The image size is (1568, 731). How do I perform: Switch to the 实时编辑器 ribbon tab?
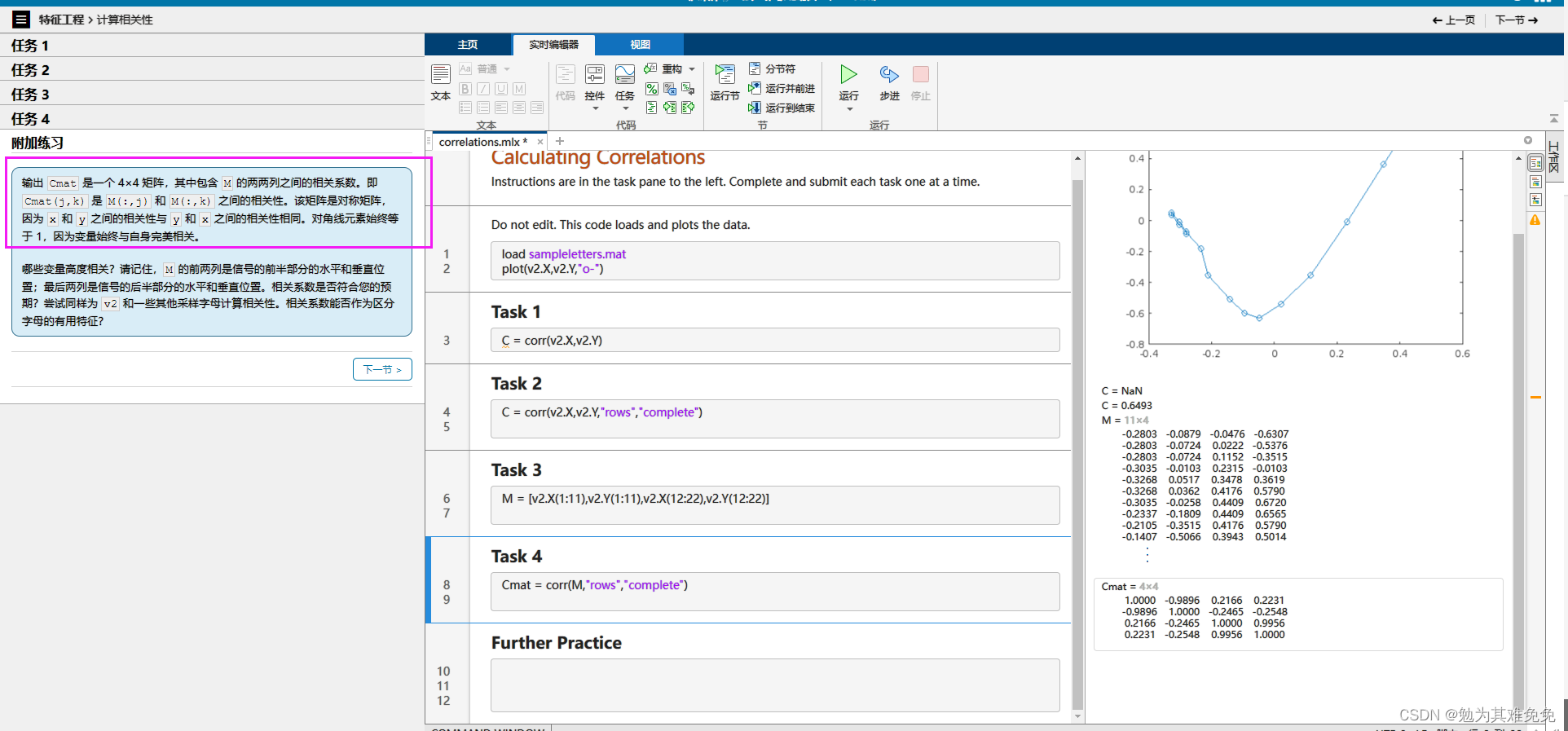click(x=553, y=45)
